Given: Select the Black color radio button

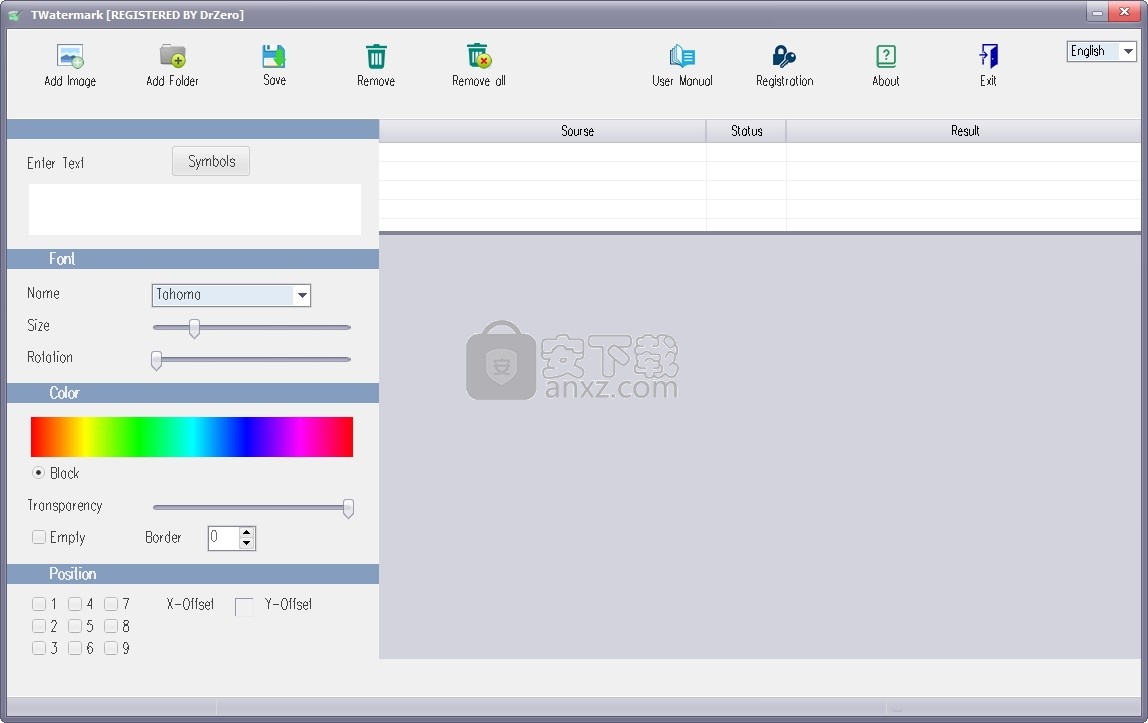Looking at the screenshot, I should click(x=38, y=473).
